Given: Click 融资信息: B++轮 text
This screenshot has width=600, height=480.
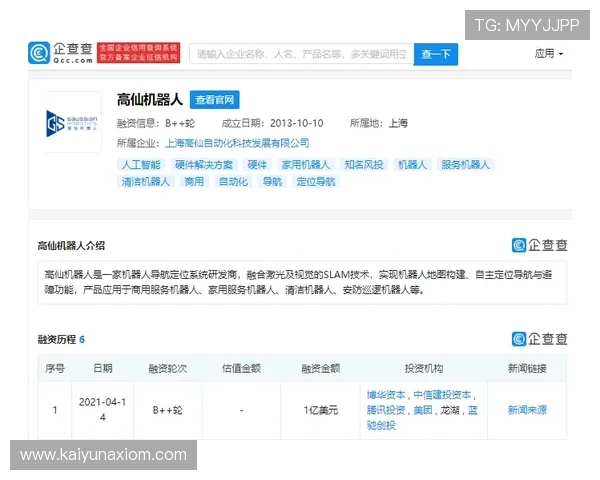Looking at the screenshot, I should [156, 123].
